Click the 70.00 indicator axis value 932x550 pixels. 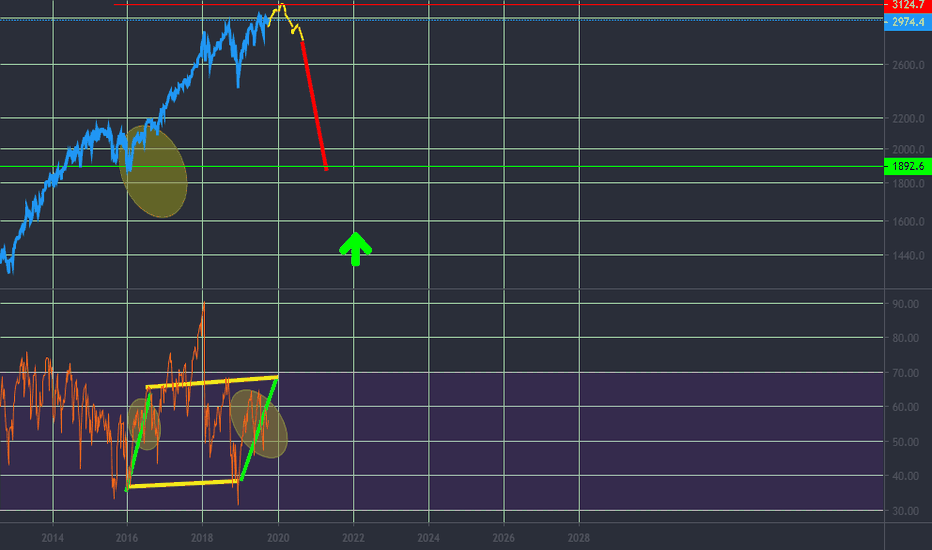tap(905, 373)
